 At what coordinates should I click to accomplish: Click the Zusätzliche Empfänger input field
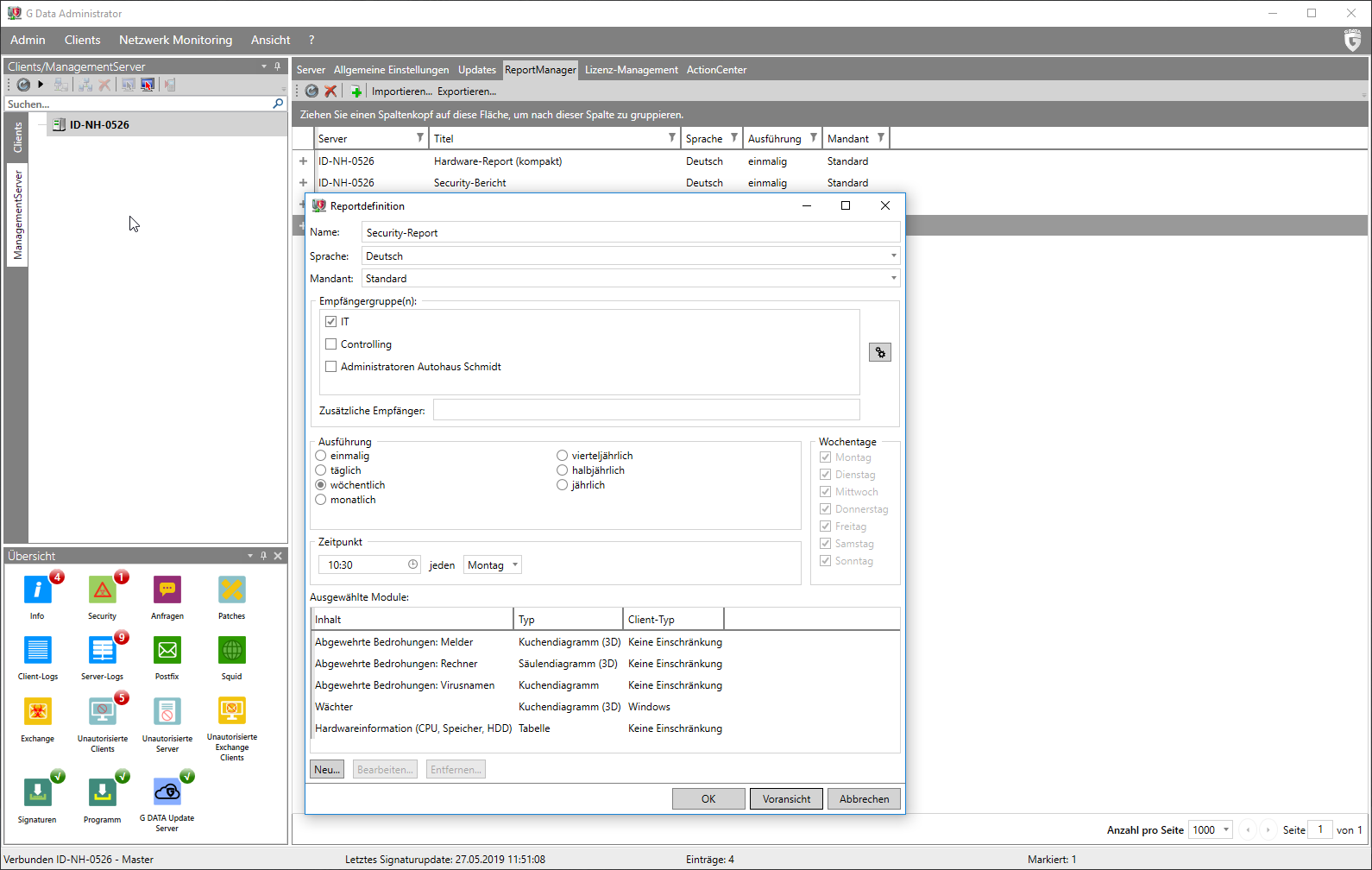pyautogui.click(x=646, y=410)
